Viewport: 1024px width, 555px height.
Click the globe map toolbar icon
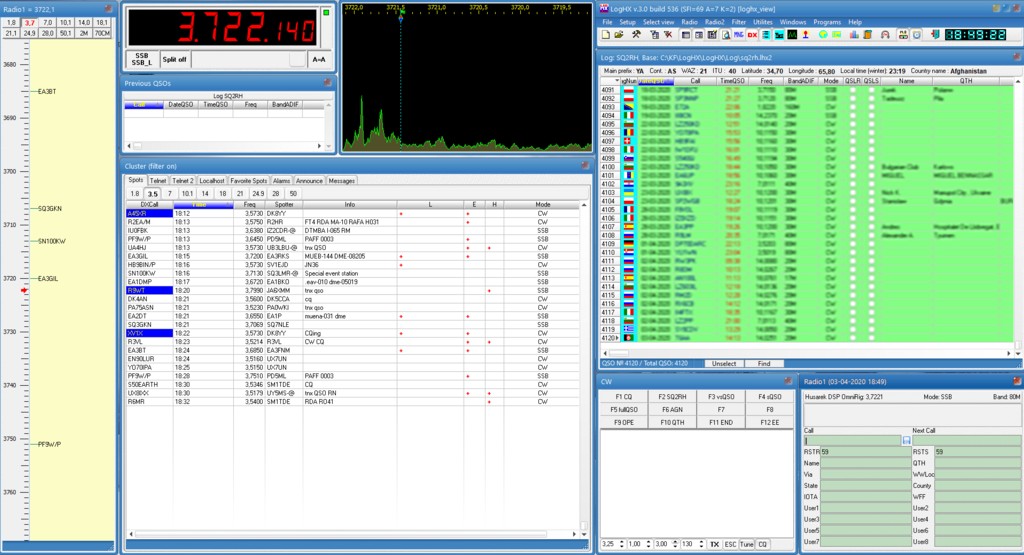click(x=821, y=35)
